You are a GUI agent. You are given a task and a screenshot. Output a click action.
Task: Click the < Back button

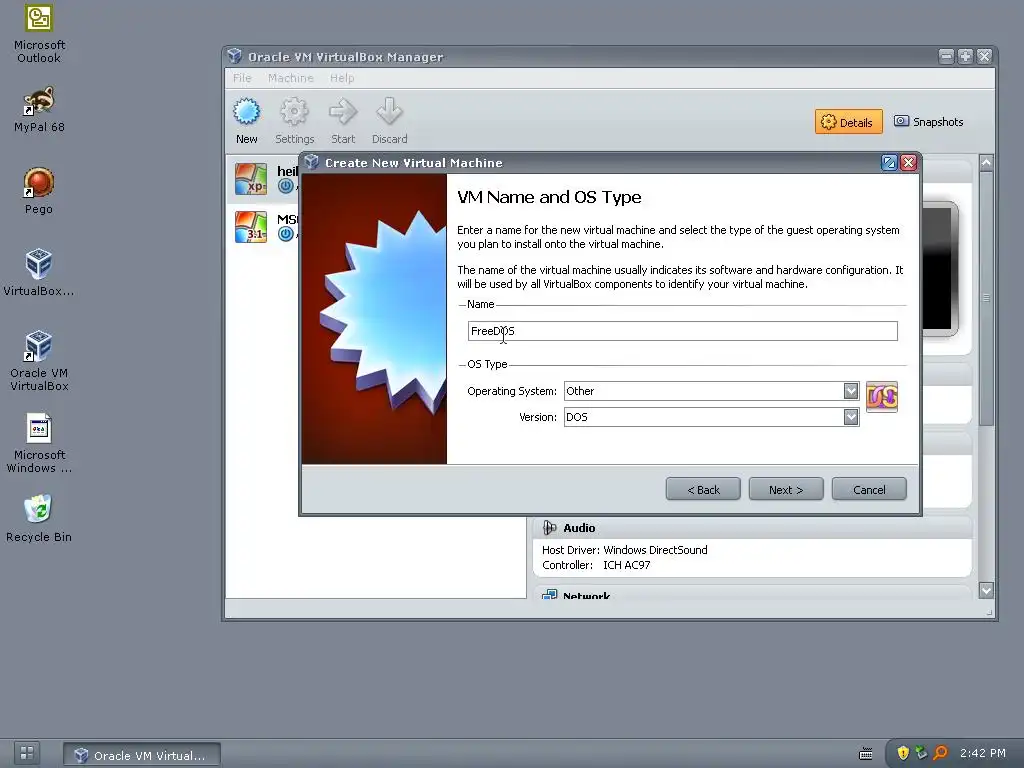click(x=703, y=489)
